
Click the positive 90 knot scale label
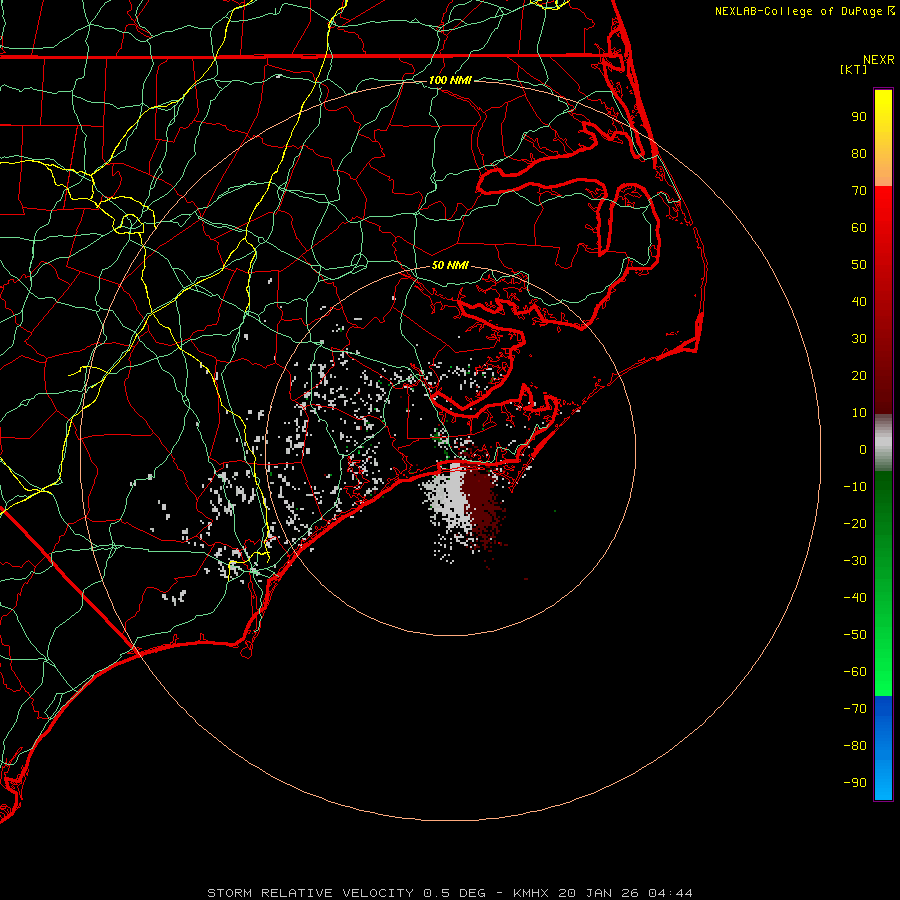click(859, 117)
